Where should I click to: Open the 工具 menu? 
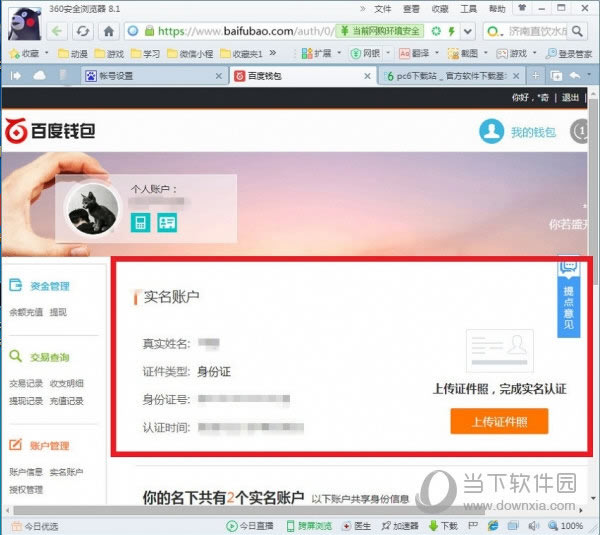(x=469, y=9)
